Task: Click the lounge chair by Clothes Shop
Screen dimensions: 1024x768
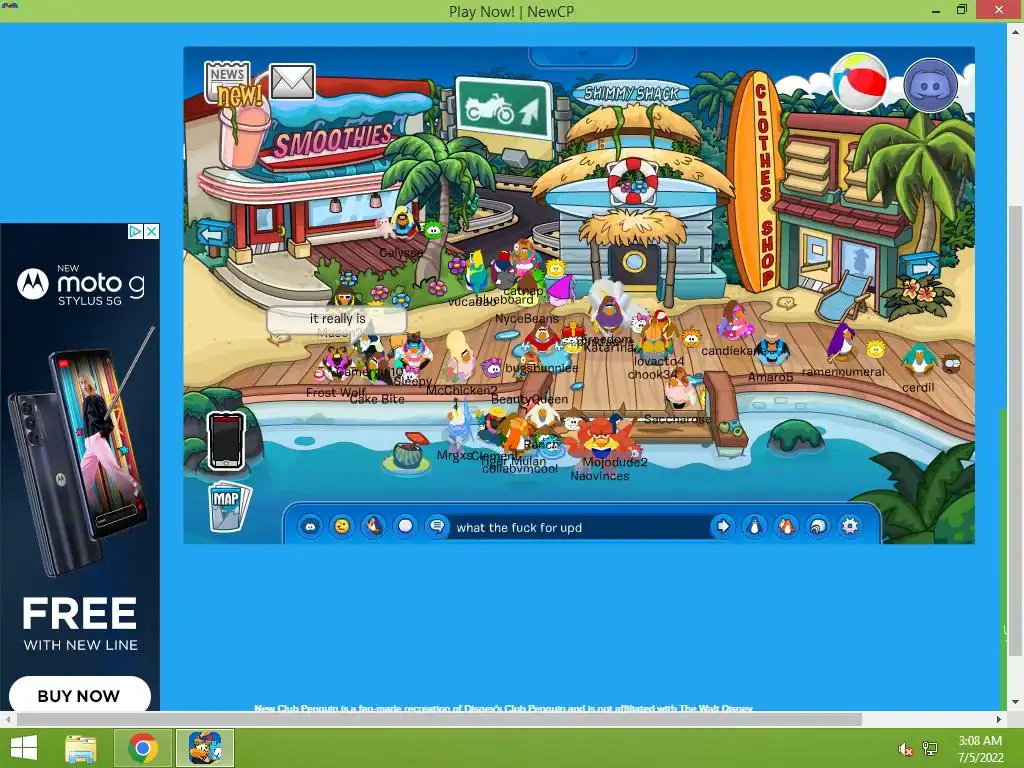Action: (x=846, y=297)
